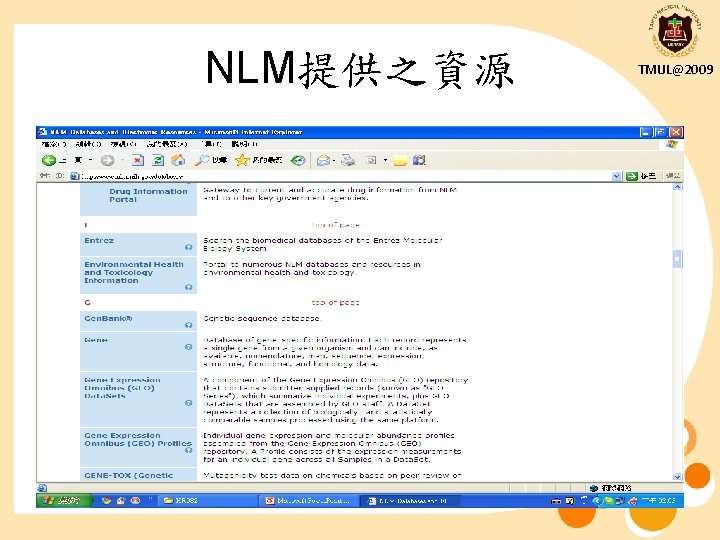
Task: Open the Windows Start button
Action: click(x=64, y=501)
